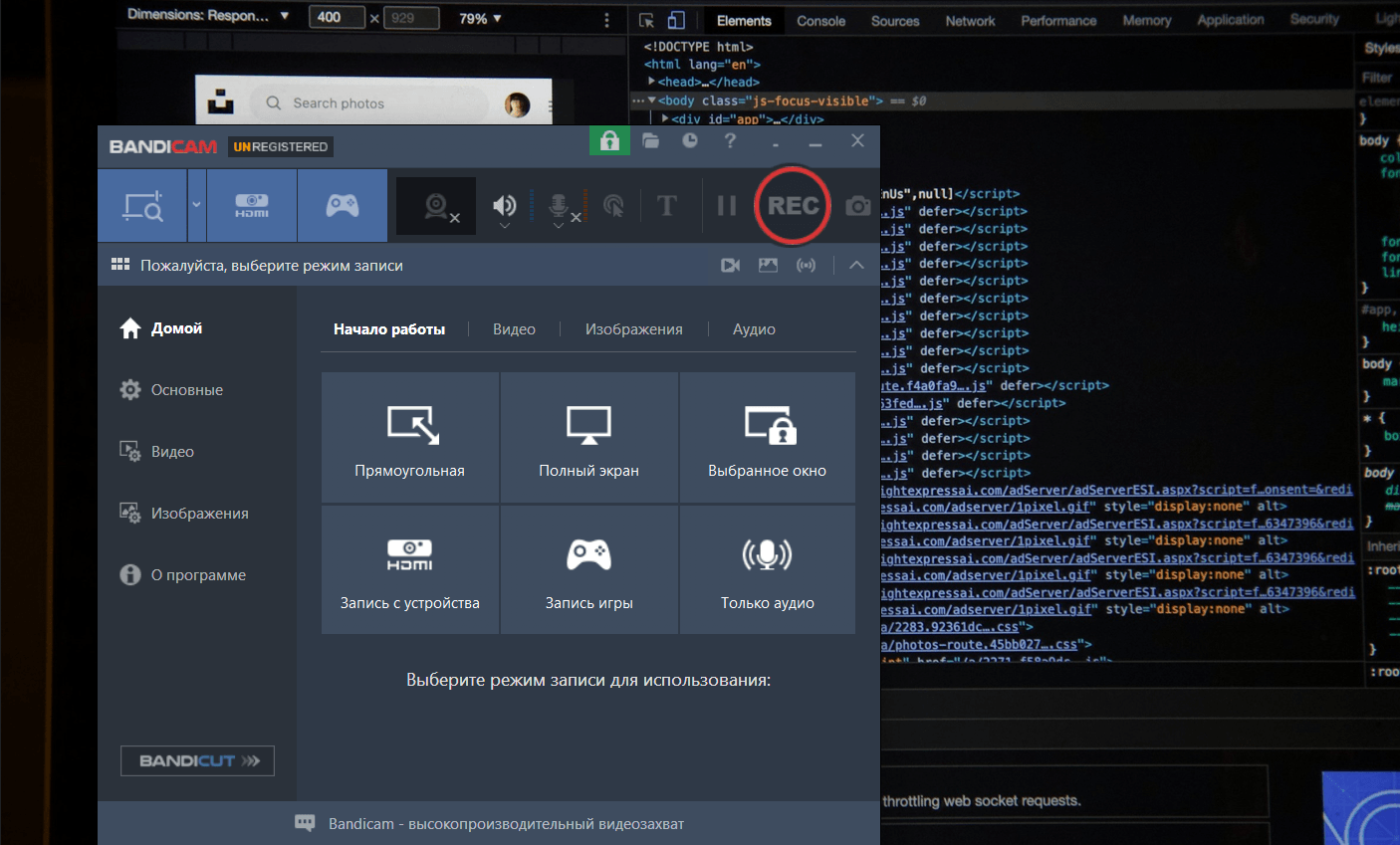Select screen rectangle recording mode icon
This screenshot has width=1400, height=845.
tap(142, 206)
